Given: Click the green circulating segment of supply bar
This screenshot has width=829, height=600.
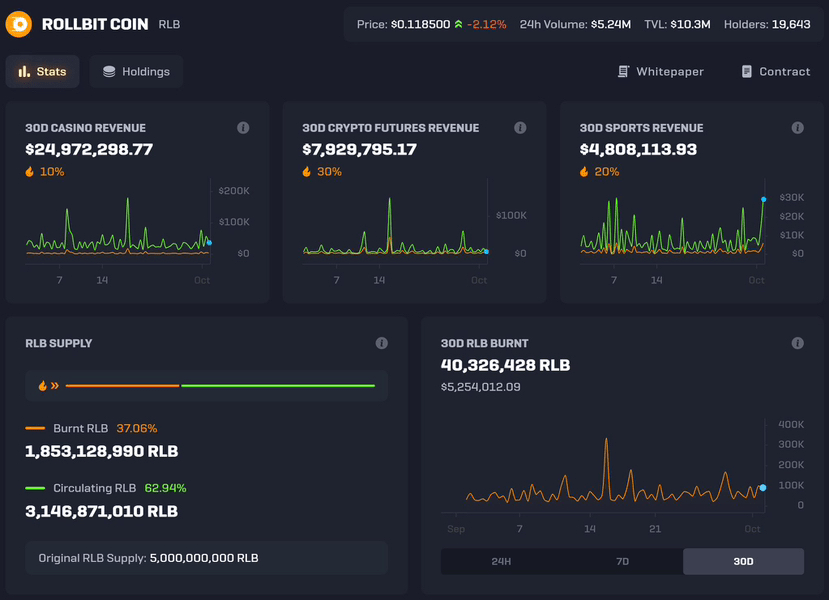Looking at the screenshot, I should (278, 385).
